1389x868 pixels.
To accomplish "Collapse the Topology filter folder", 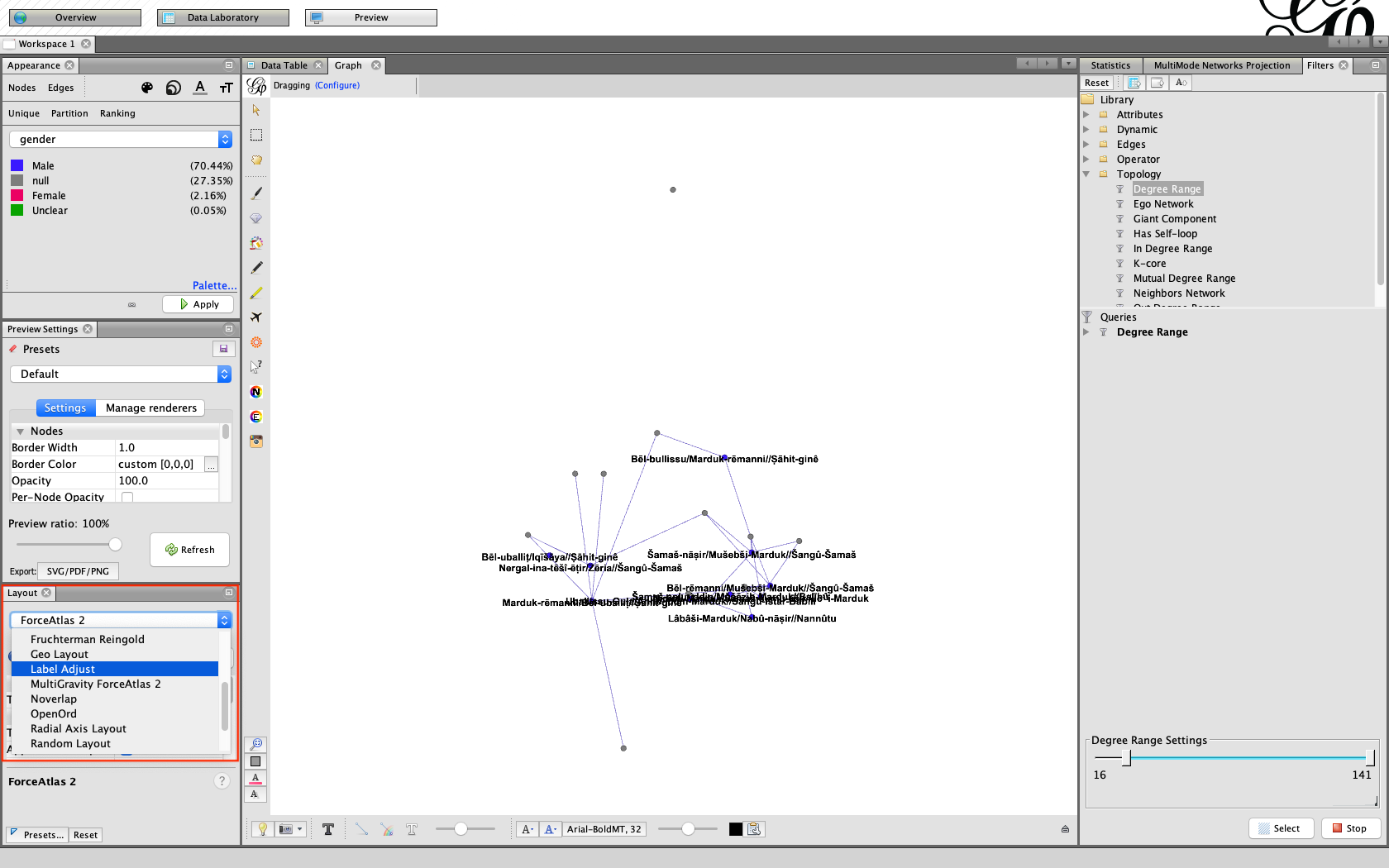I will 1086,174.
